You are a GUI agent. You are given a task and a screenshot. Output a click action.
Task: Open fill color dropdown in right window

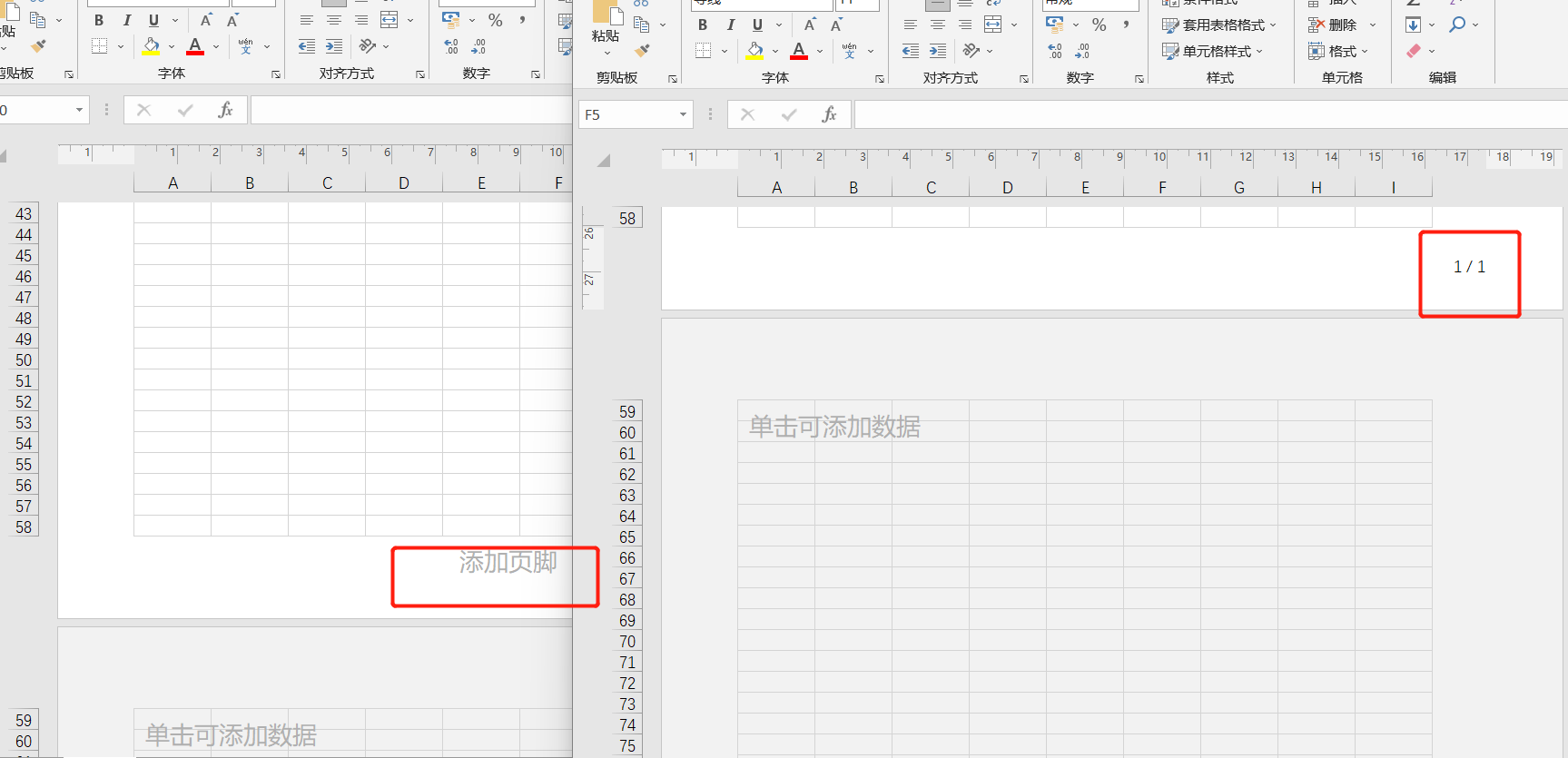[774, 52]
